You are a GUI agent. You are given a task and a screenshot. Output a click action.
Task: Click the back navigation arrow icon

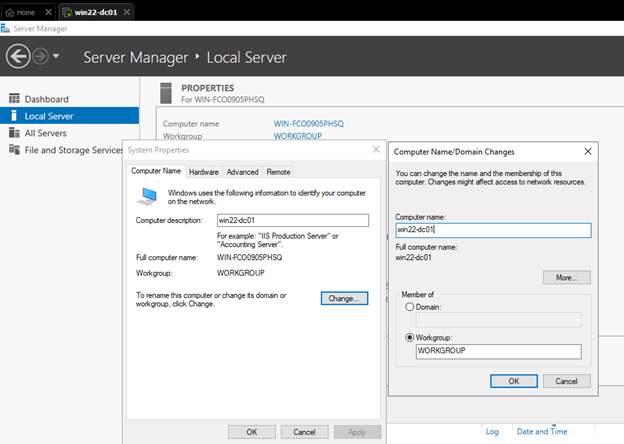pyautogui.click(x=17, y=56)
